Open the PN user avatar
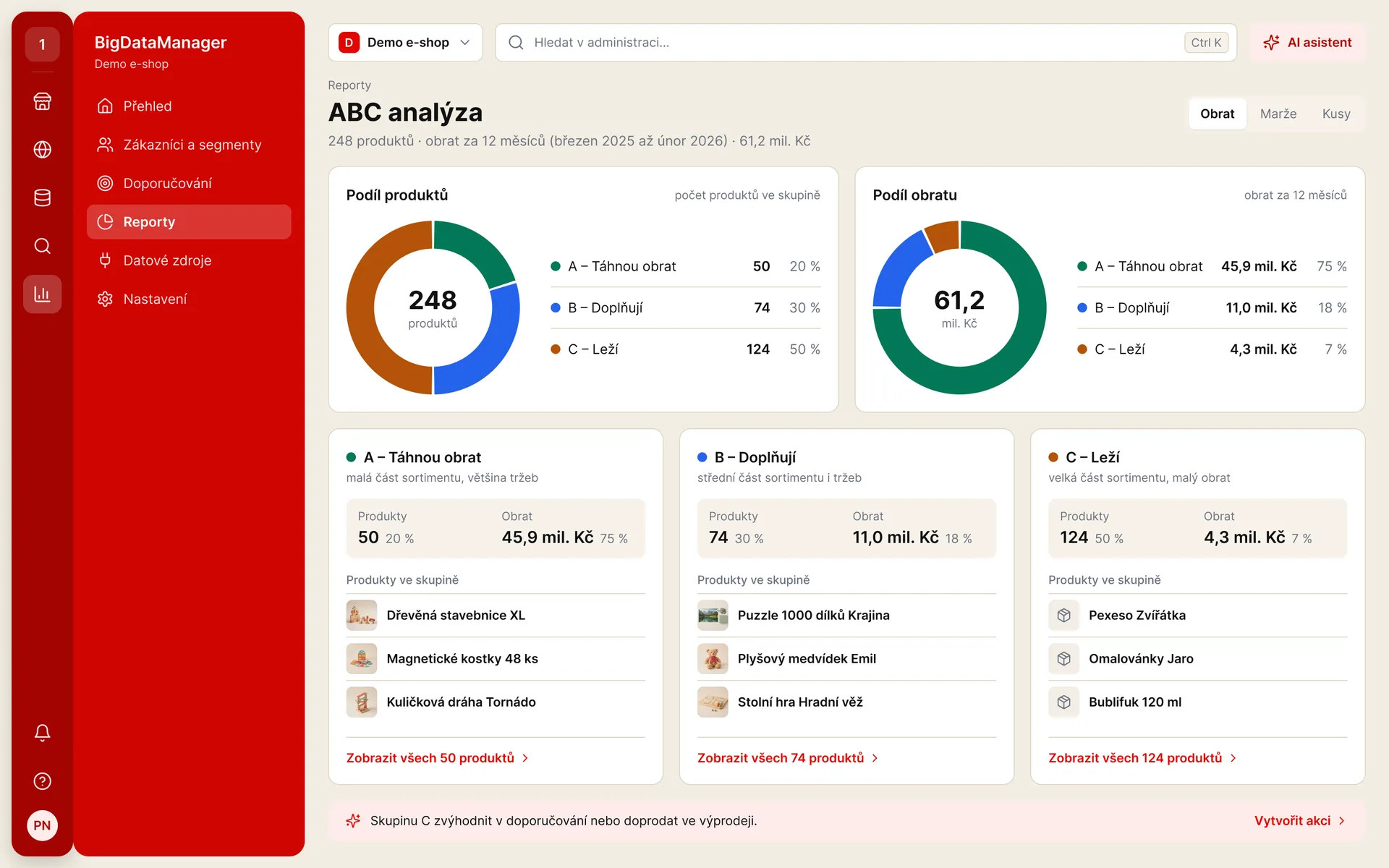The width and height of the screenshot is (1389, 868). click(x=42, y=825)
